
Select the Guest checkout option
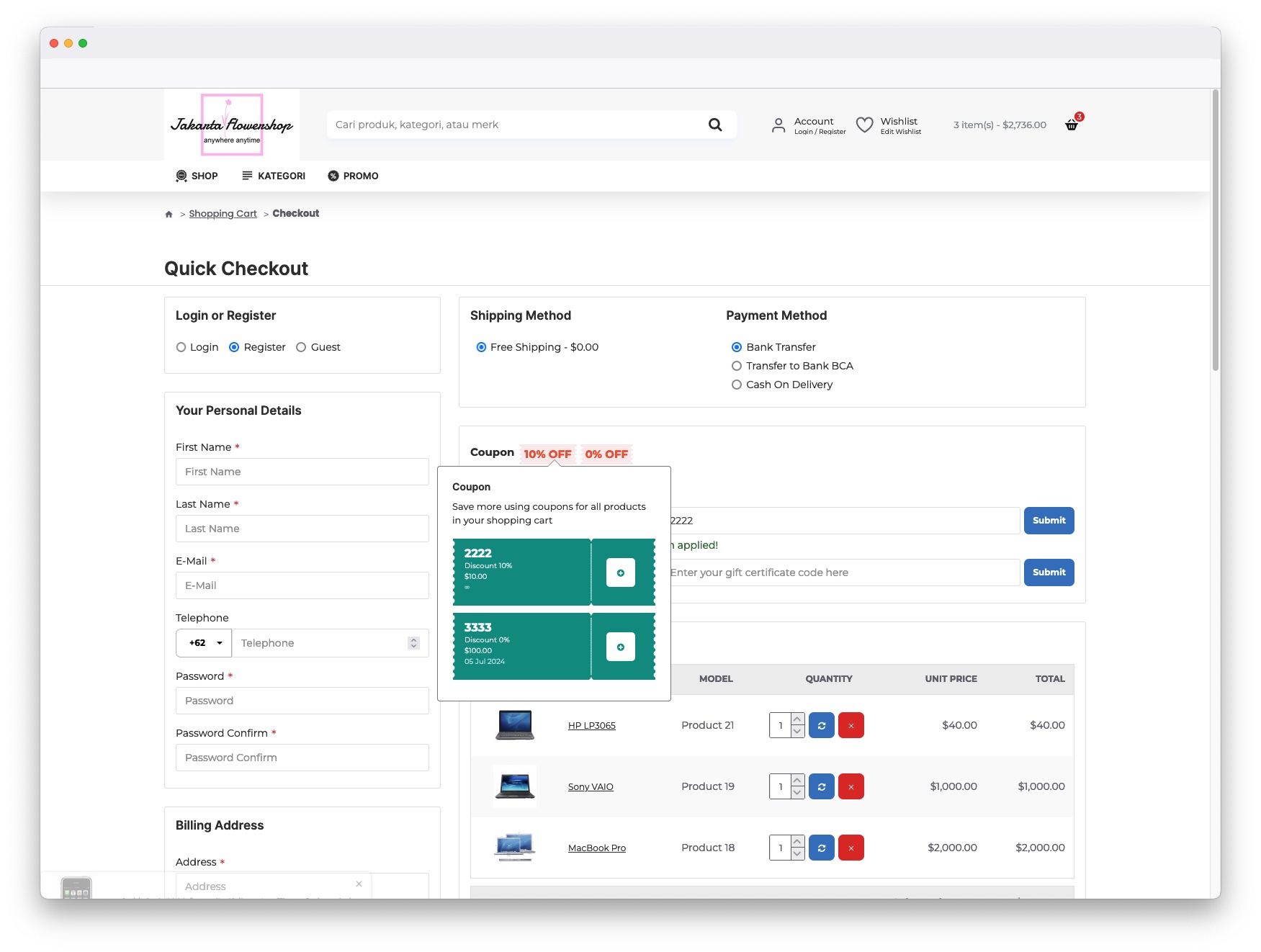(300, 347)
